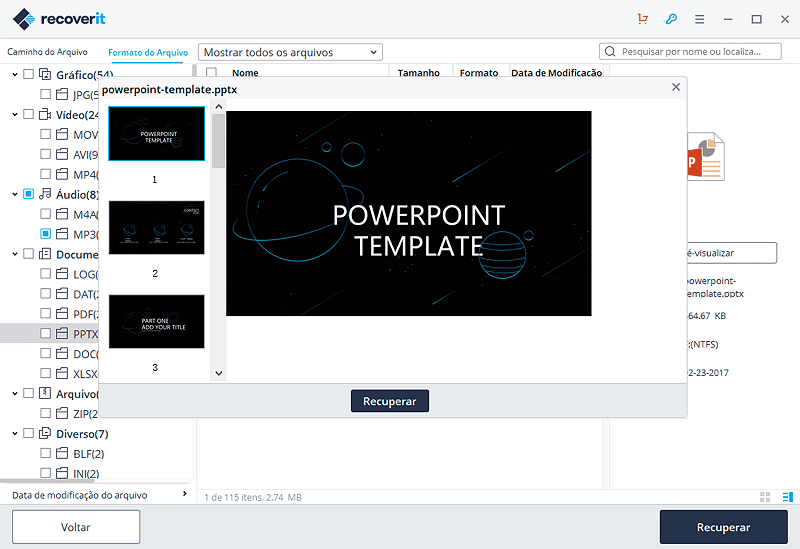Click the key registration icon
800x549 pixels.
pyautogui.click(x=671, y=19)
